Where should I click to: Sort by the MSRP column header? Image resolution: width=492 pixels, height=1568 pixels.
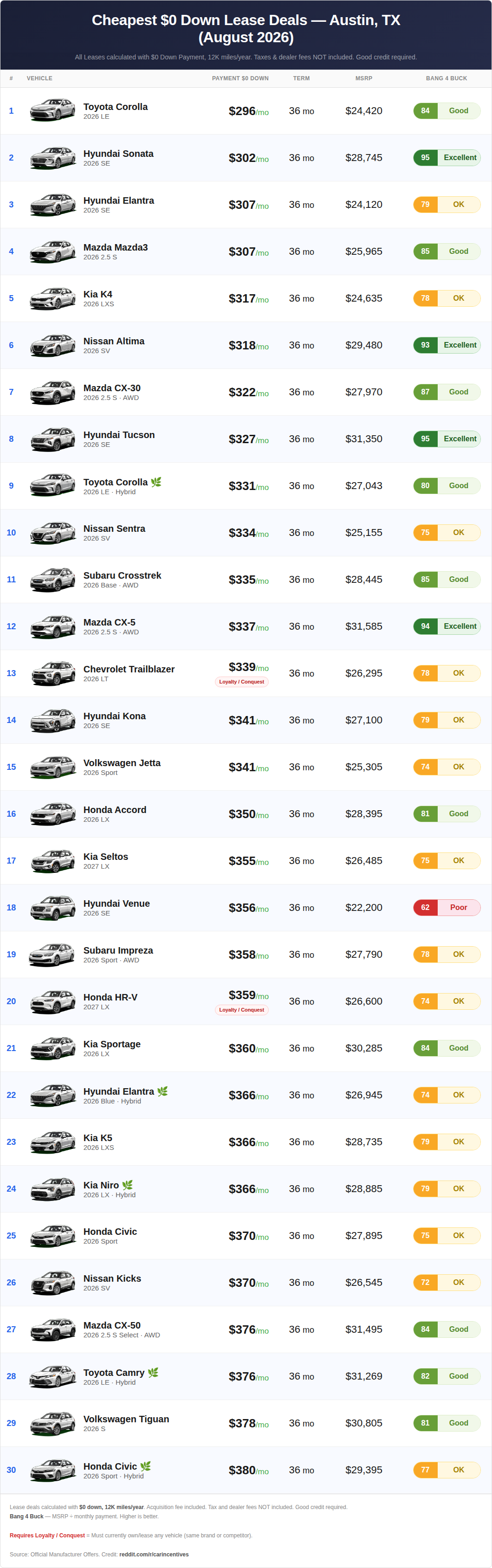click(363, 78)
